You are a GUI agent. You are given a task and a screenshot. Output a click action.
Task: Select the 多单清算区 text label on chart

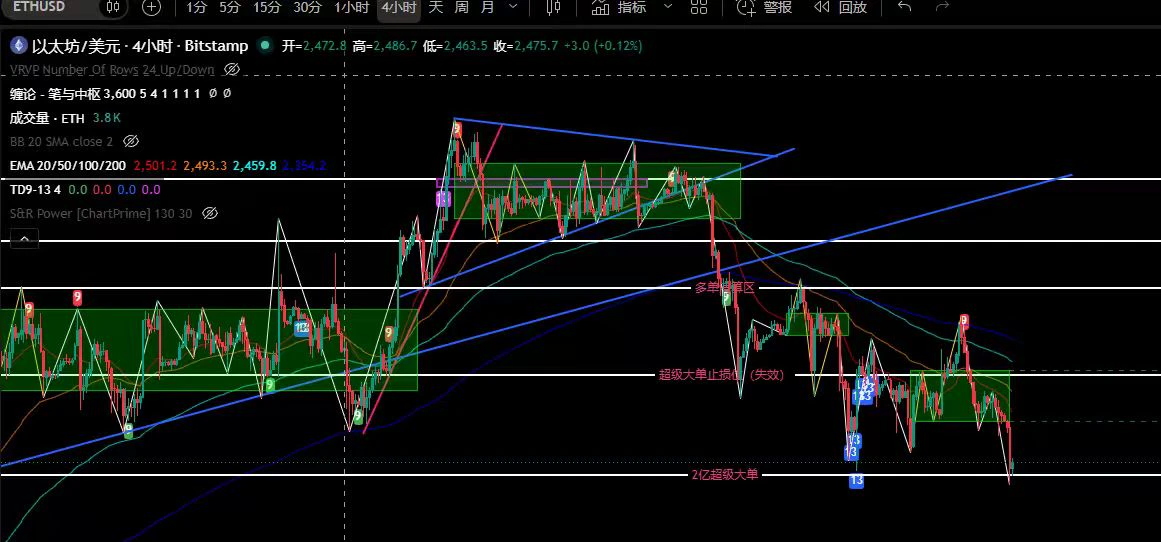pyautogui.click(x=723, y=288)
